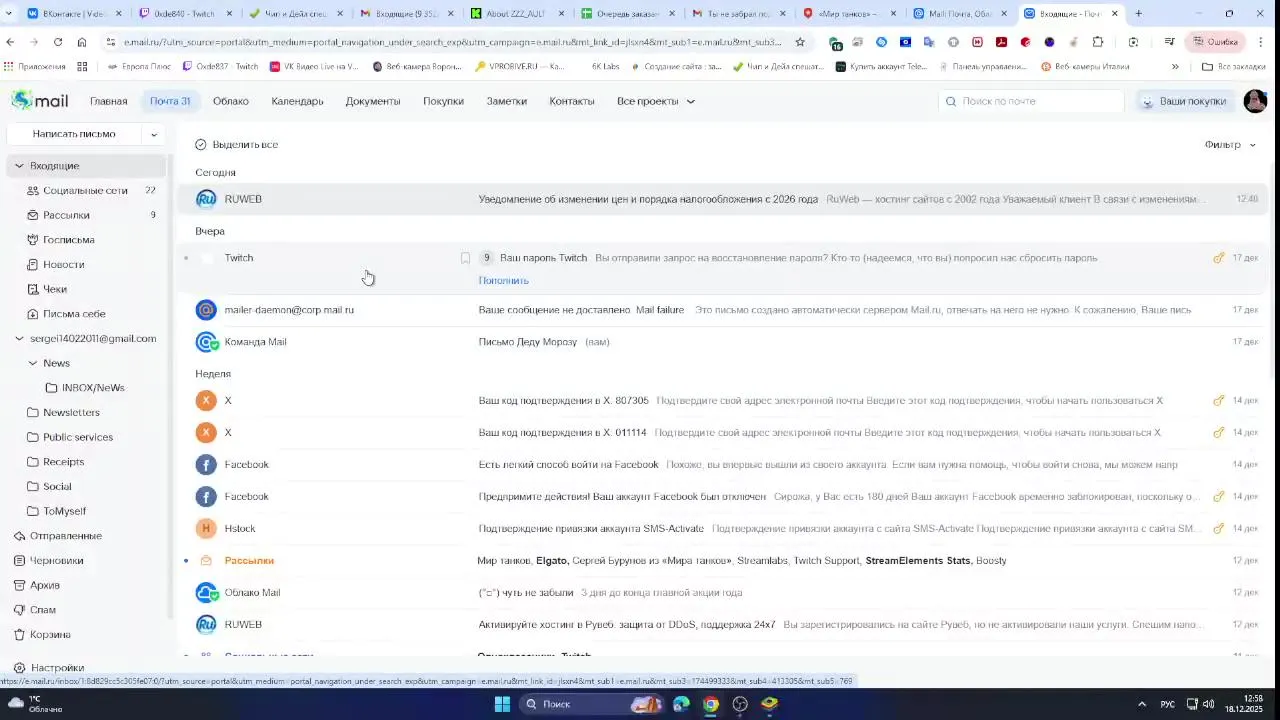Expand the Все проекты menu
The height and width of the screenshot is (720, 1280).
coord(655,101)
